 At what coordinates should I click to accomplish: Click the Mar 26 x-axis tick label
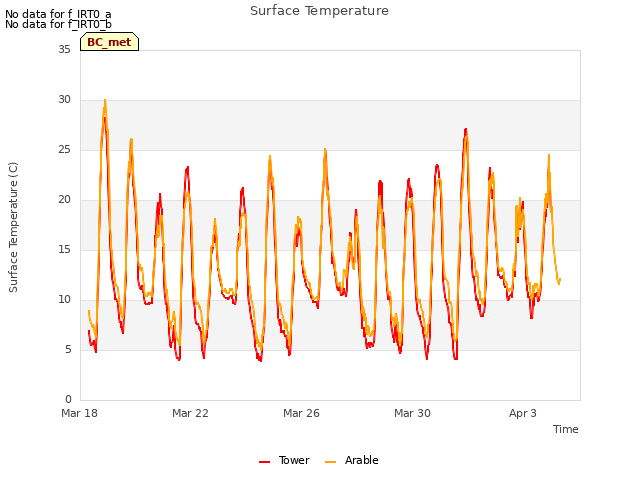coord(301,413)
